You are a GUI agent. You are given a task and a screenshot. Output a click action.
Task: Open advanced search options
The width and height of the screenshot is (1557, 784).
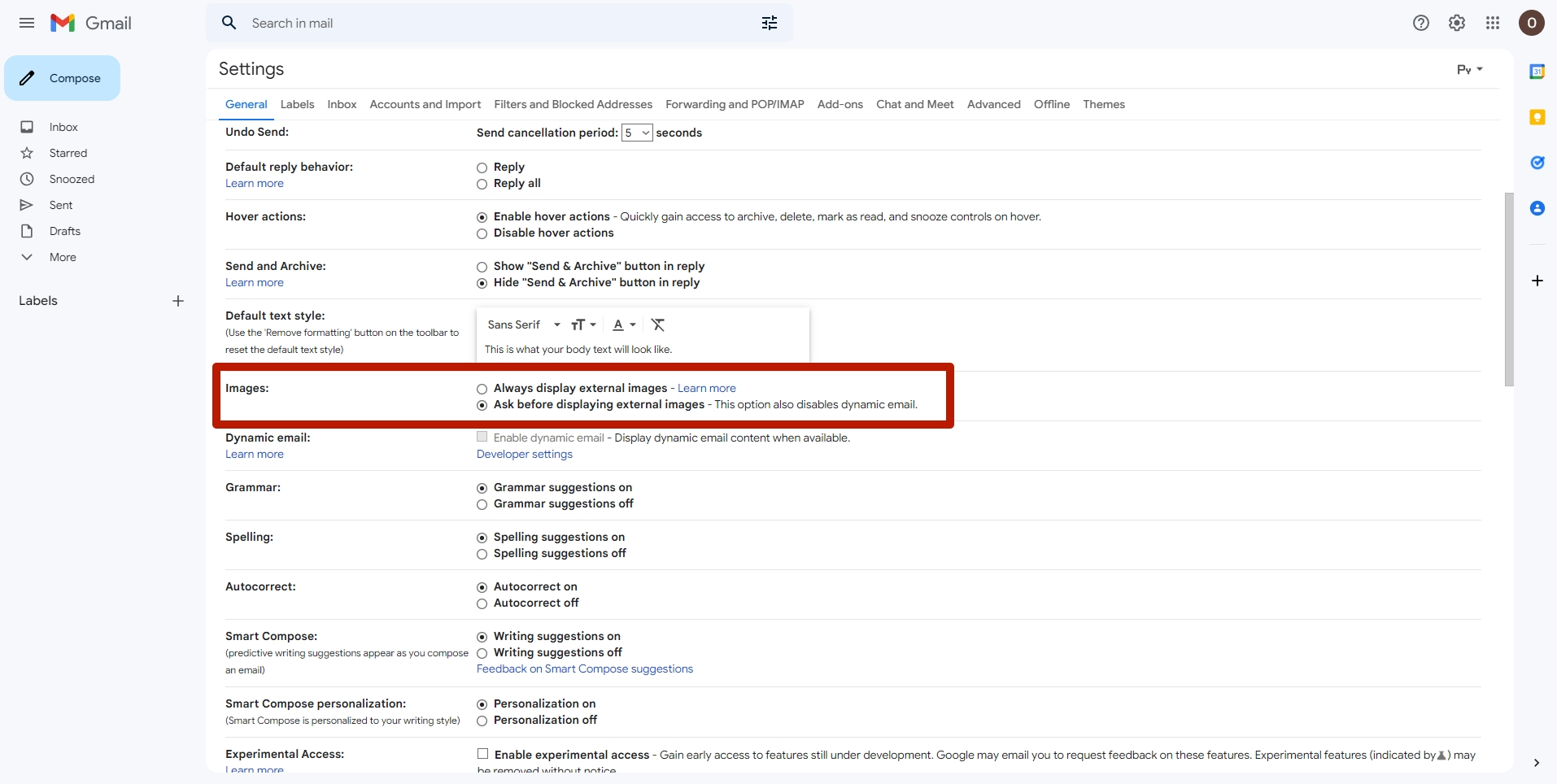tap(769, 23)
